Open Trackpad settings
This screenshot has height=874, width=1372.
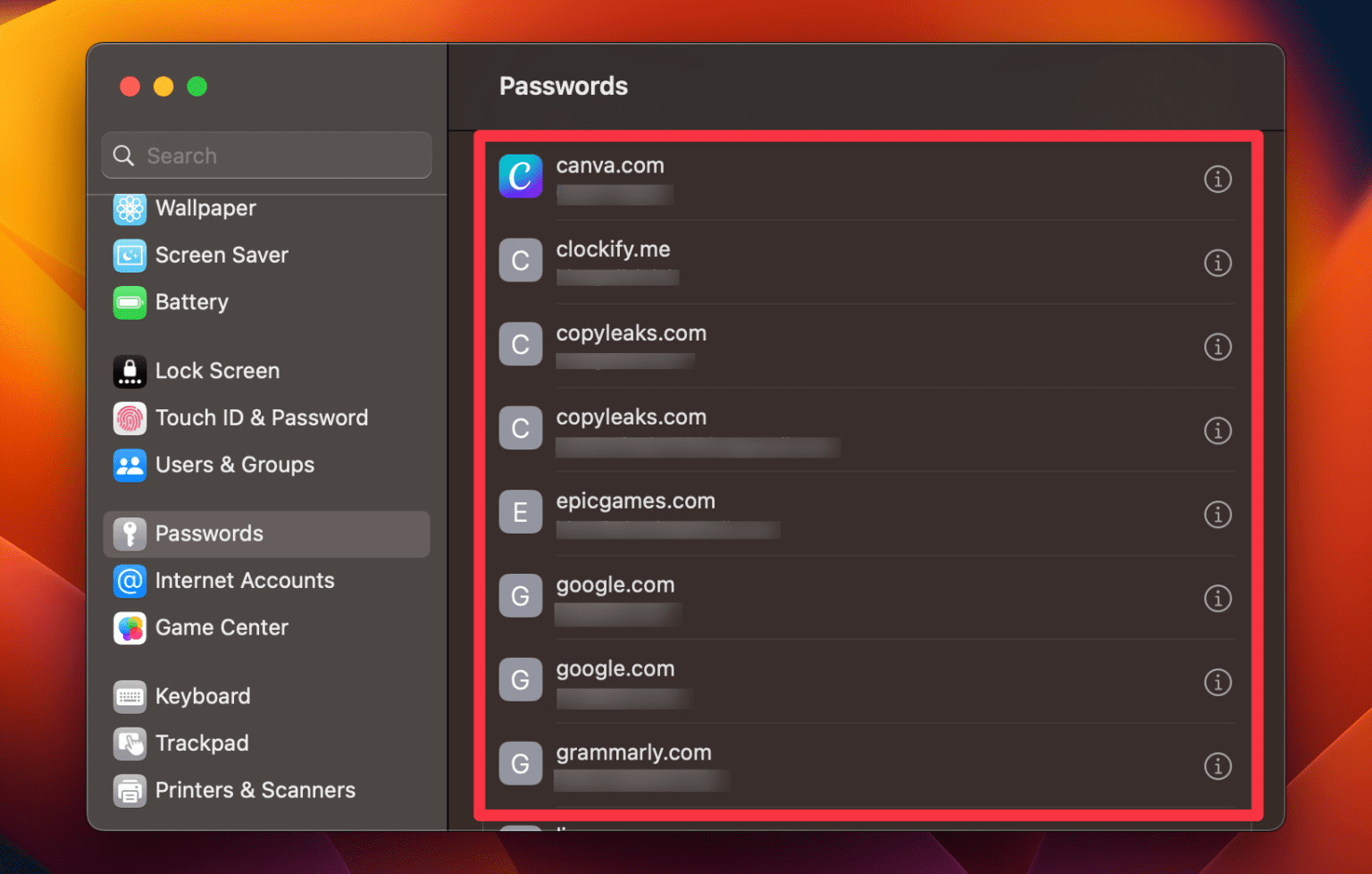point(202,743)
